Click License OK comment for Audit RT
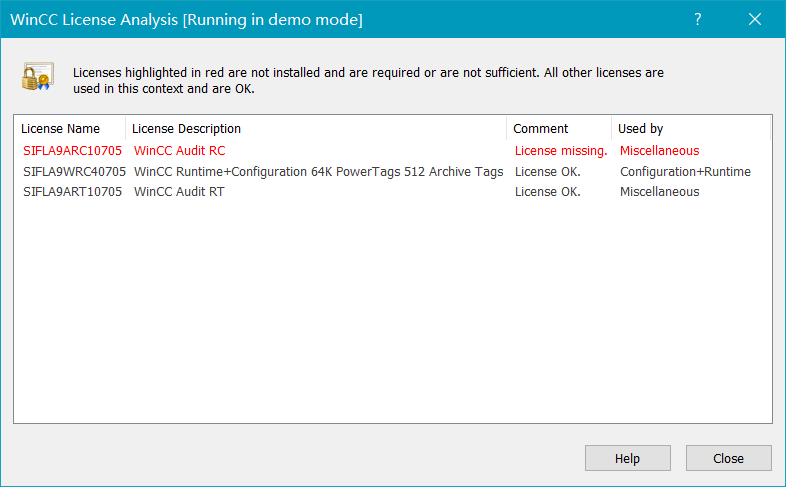This screenshot has width=786, height=487. tap(548, 192)
